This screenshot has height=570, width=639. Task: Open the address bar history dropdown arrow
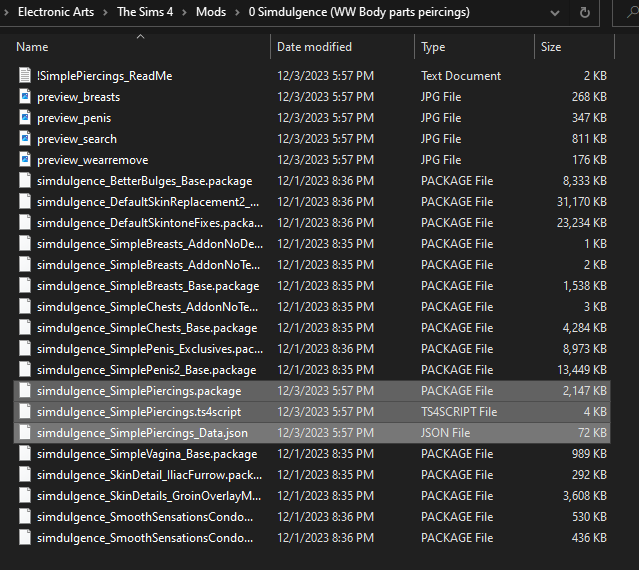(x=555, y=13)
